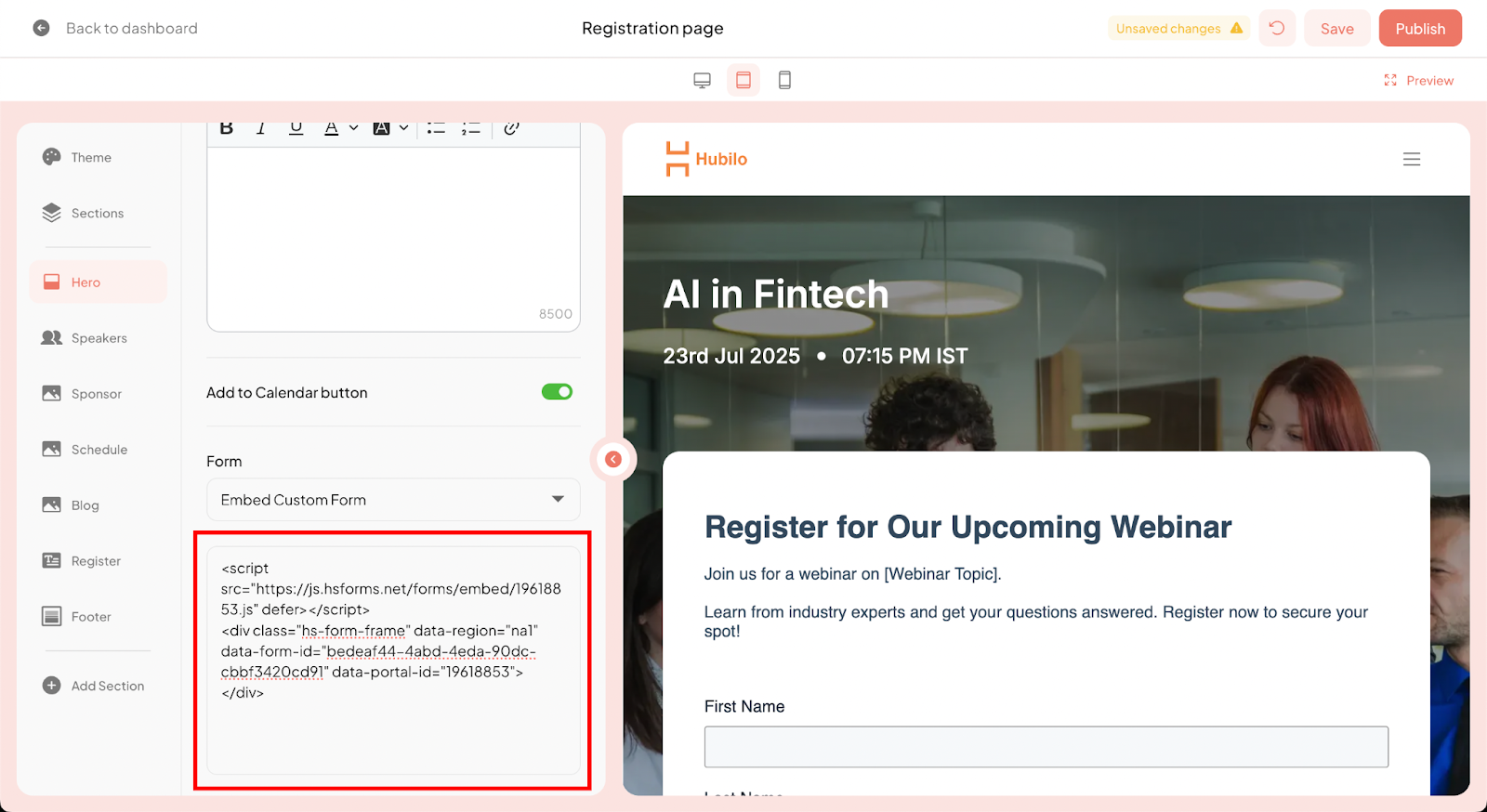Image resolution: width=1487 pixels, height=812 pixels.
Task: Click the Preview expand icon
Action: point(1390,80)
